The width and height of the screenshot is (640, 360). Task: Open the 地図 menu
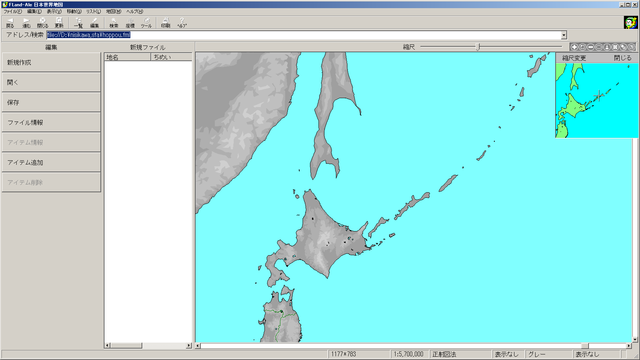[x=113, y=12]
